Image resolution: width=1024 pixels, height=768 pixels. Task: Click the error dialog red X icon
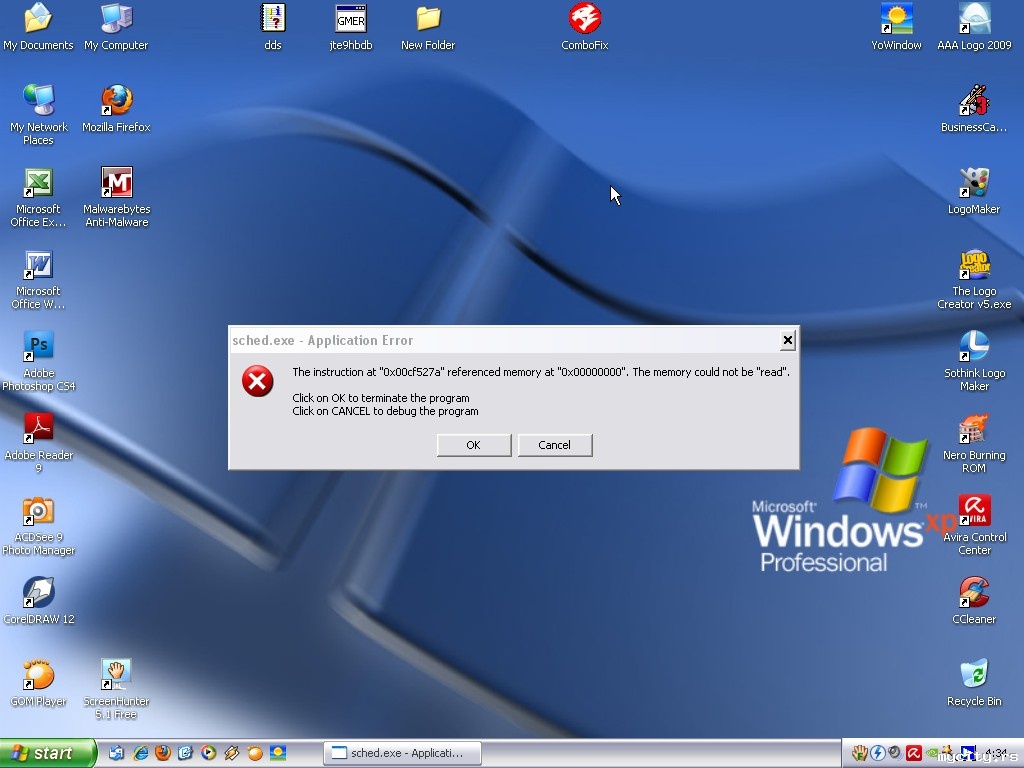point(258,381)
